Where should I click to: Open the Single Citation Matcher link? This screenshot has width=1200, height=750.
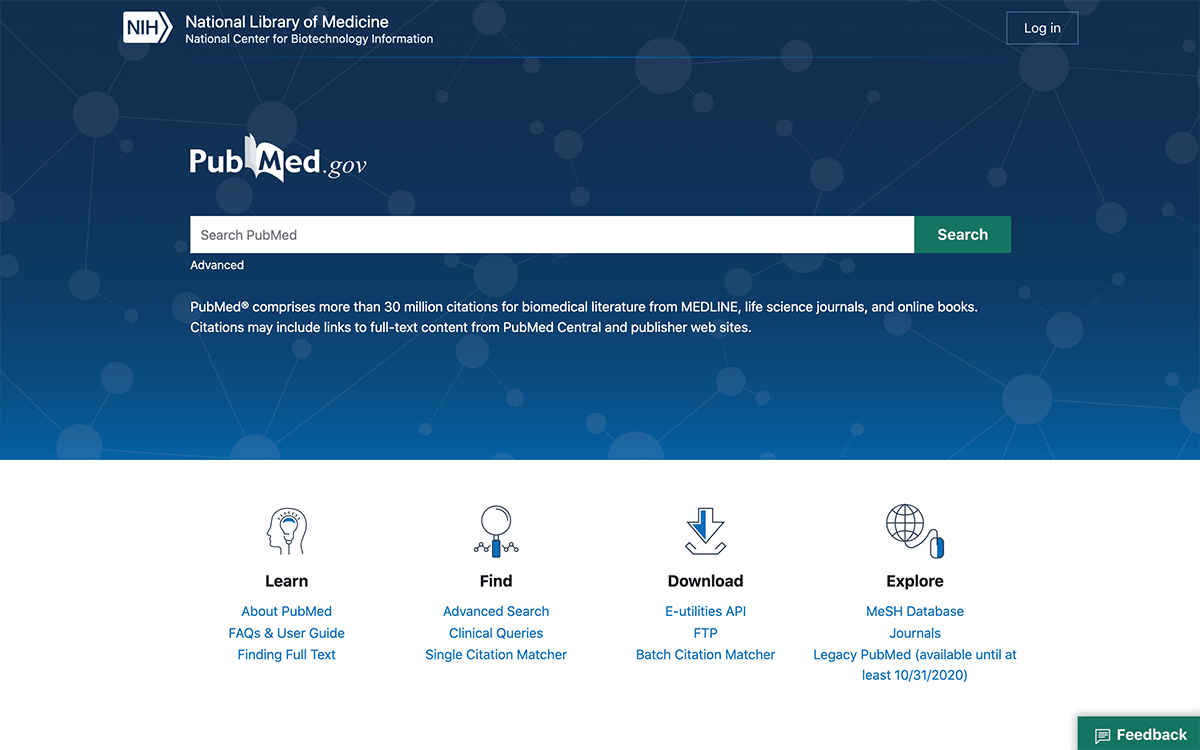click(496, 655)
